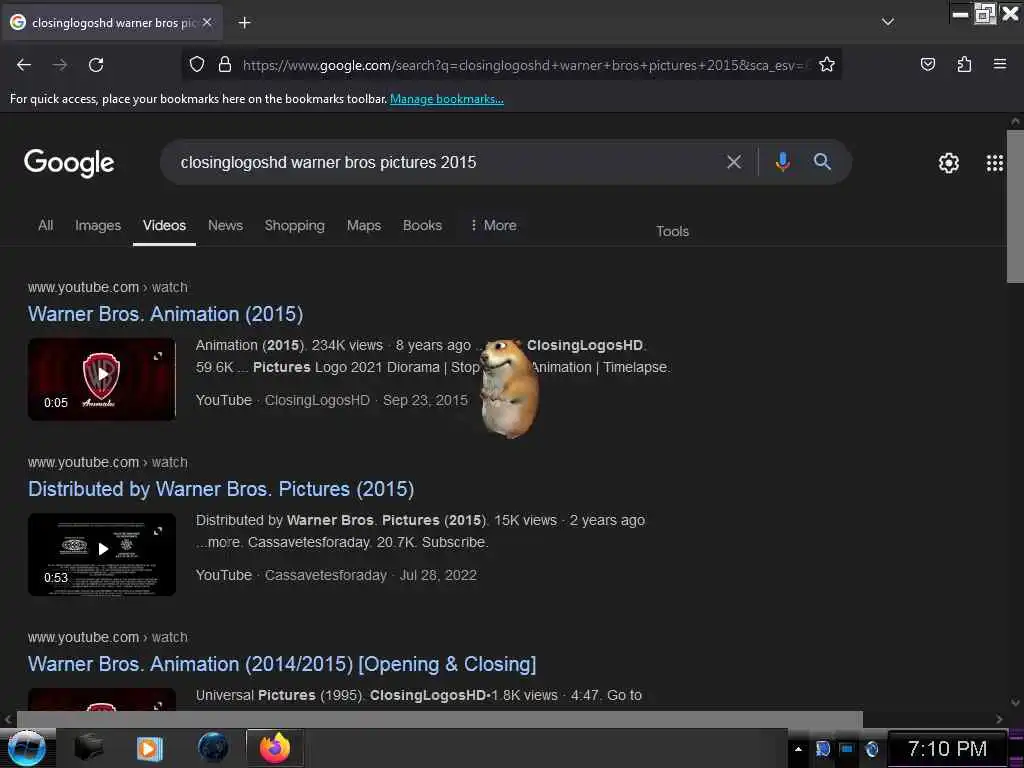Screen dimensions: 1024x768
Task: Expand preview on the 0:05 video thumbnail
Action: (158, 356)
